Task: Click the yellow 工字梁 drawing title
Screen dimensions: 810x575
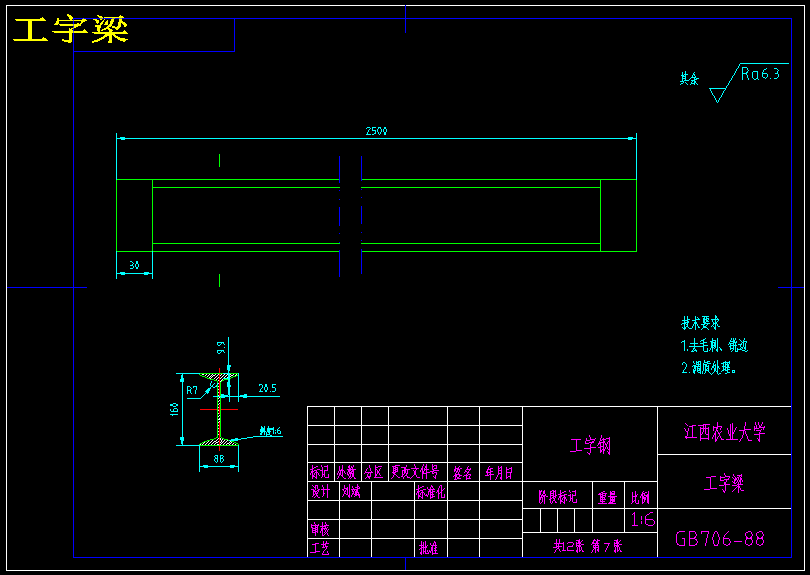Action: click(x=71, y=29)
